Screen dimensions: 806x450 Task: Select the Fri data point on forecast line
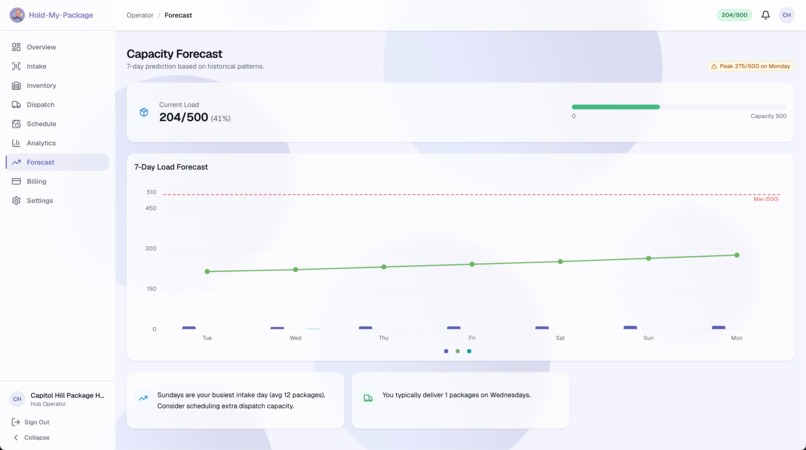(472, 264)
